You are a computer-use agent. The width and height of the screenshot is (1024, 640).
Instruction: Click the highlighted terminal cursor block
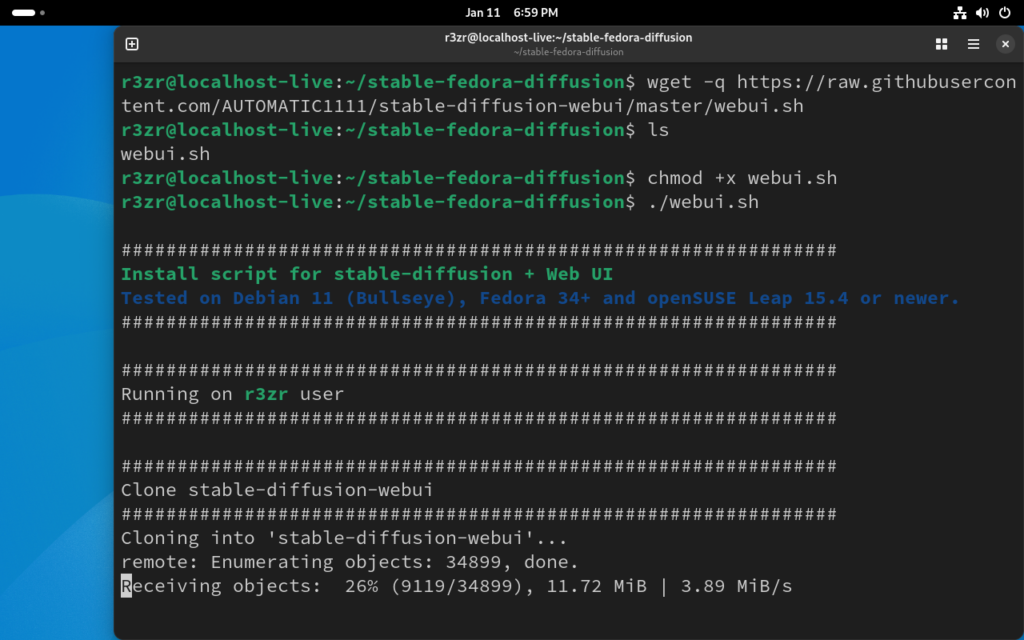127,586
